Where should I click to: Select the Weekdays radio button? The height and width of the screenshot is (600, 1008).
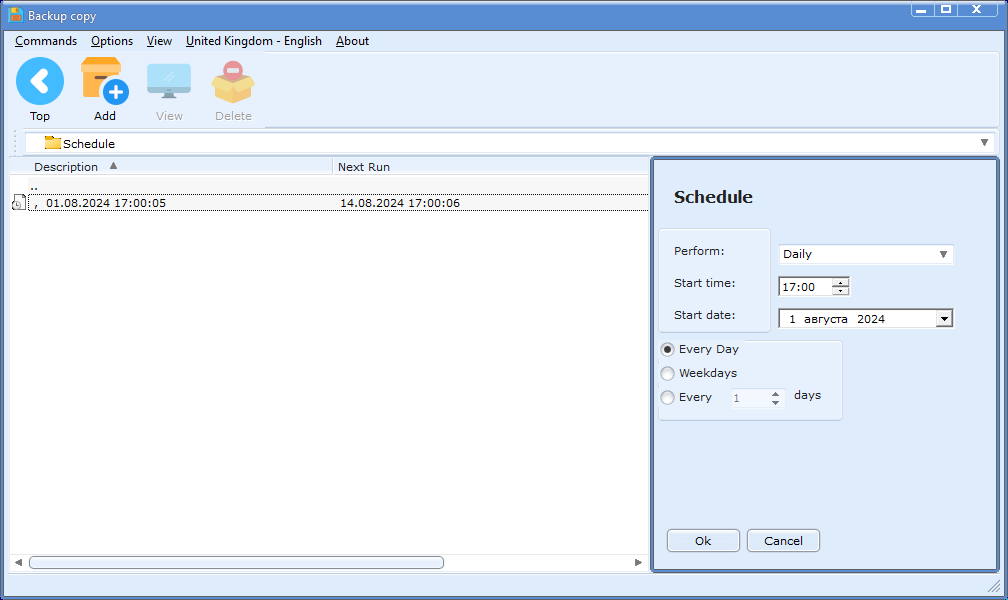pyautogui.click(x=668, y=373)
